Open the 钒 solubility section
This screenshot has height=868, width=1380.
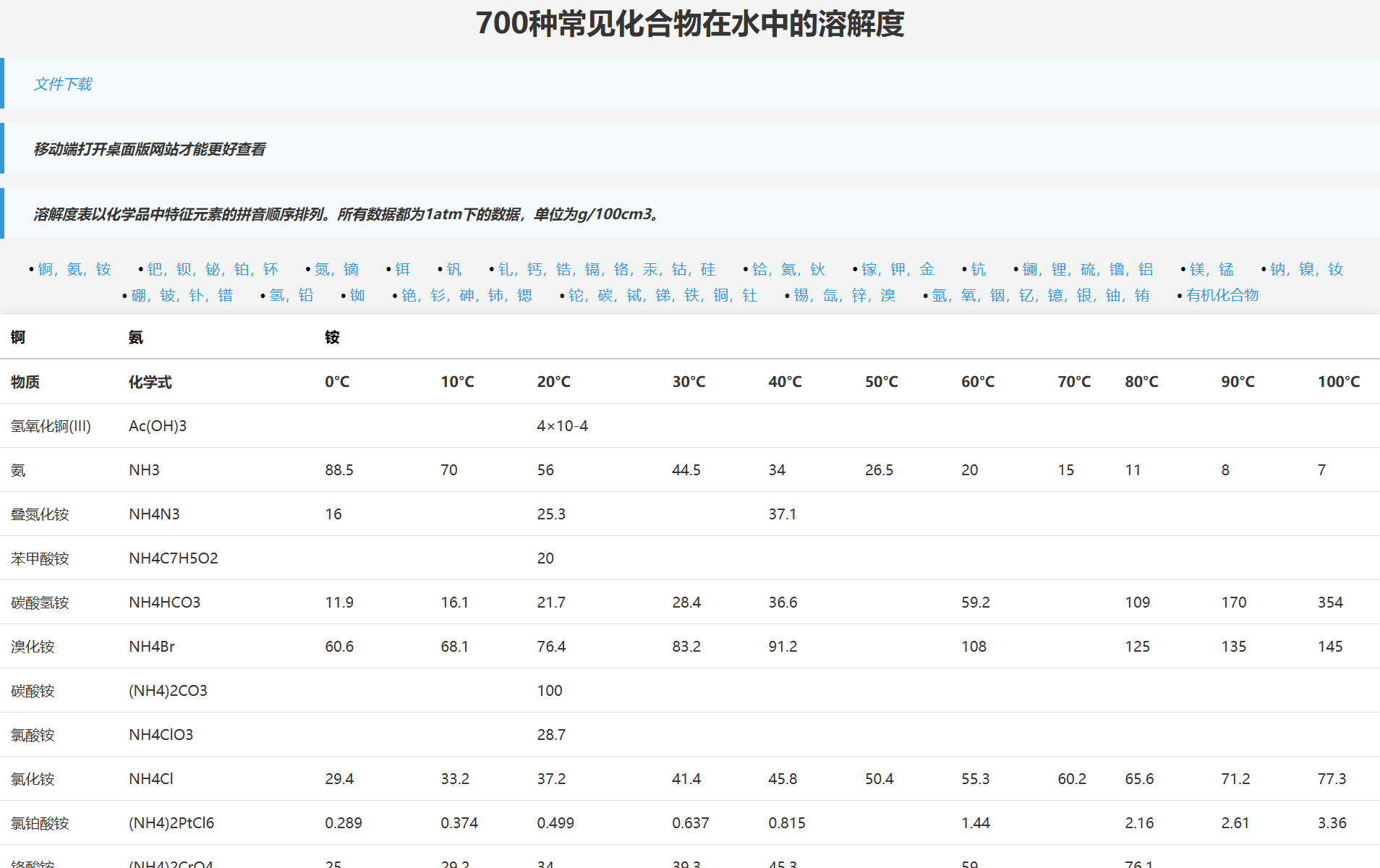coord(453,268)
